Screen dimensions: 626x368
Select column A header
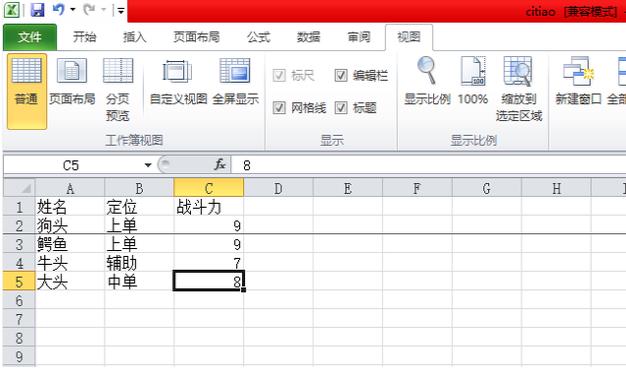(70, 188)
